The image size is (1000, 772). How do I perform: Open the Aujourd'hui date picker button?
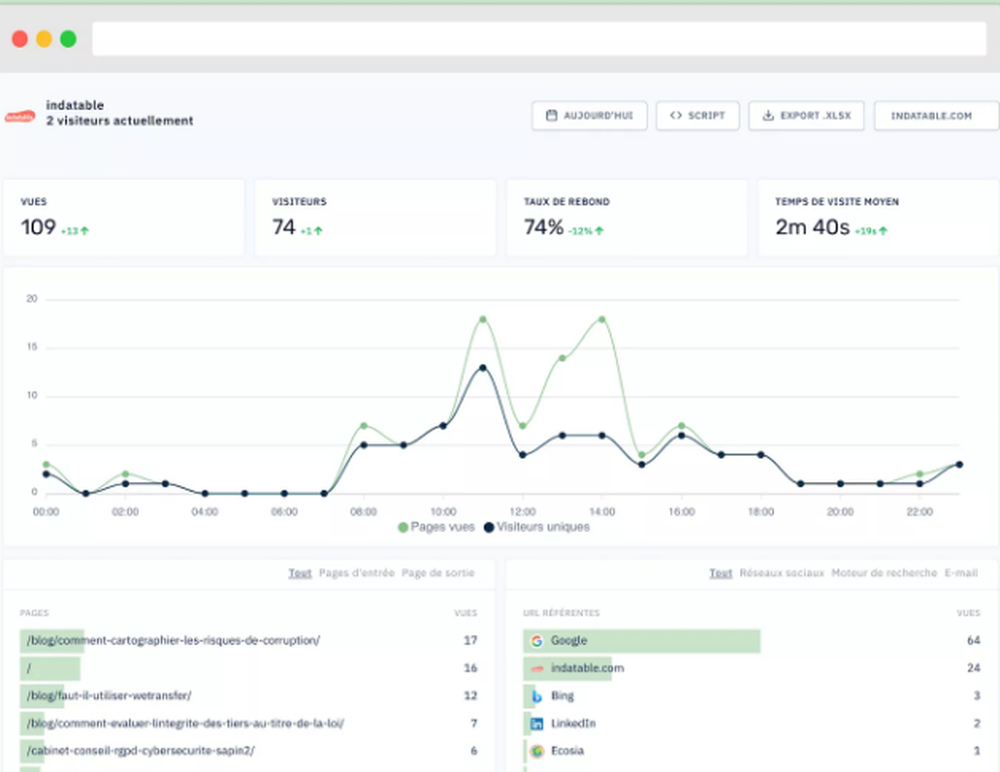(x=589, y=115)
